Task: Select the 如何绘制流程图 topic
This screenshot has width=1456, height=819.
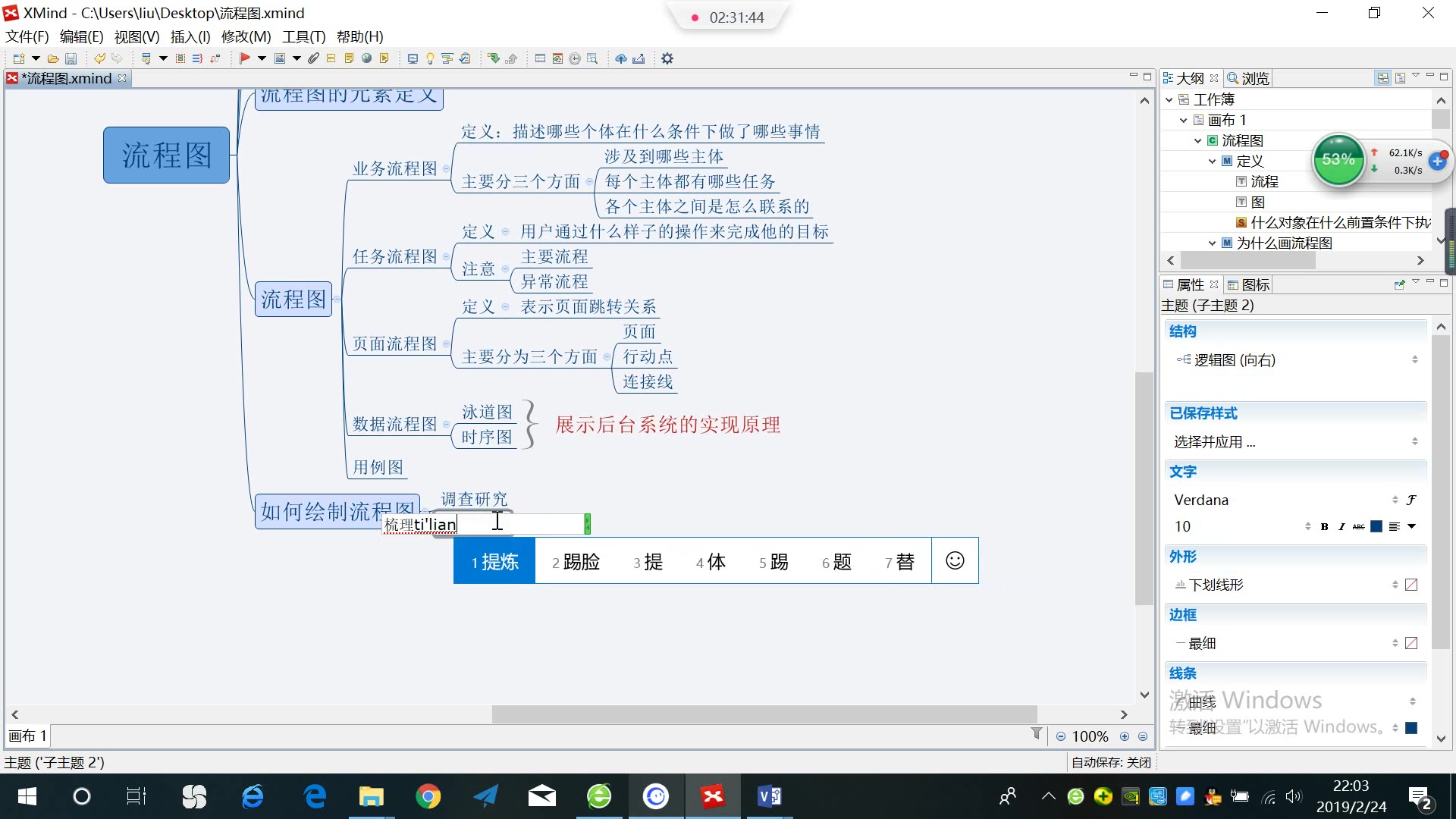Action: pos(337,511)
